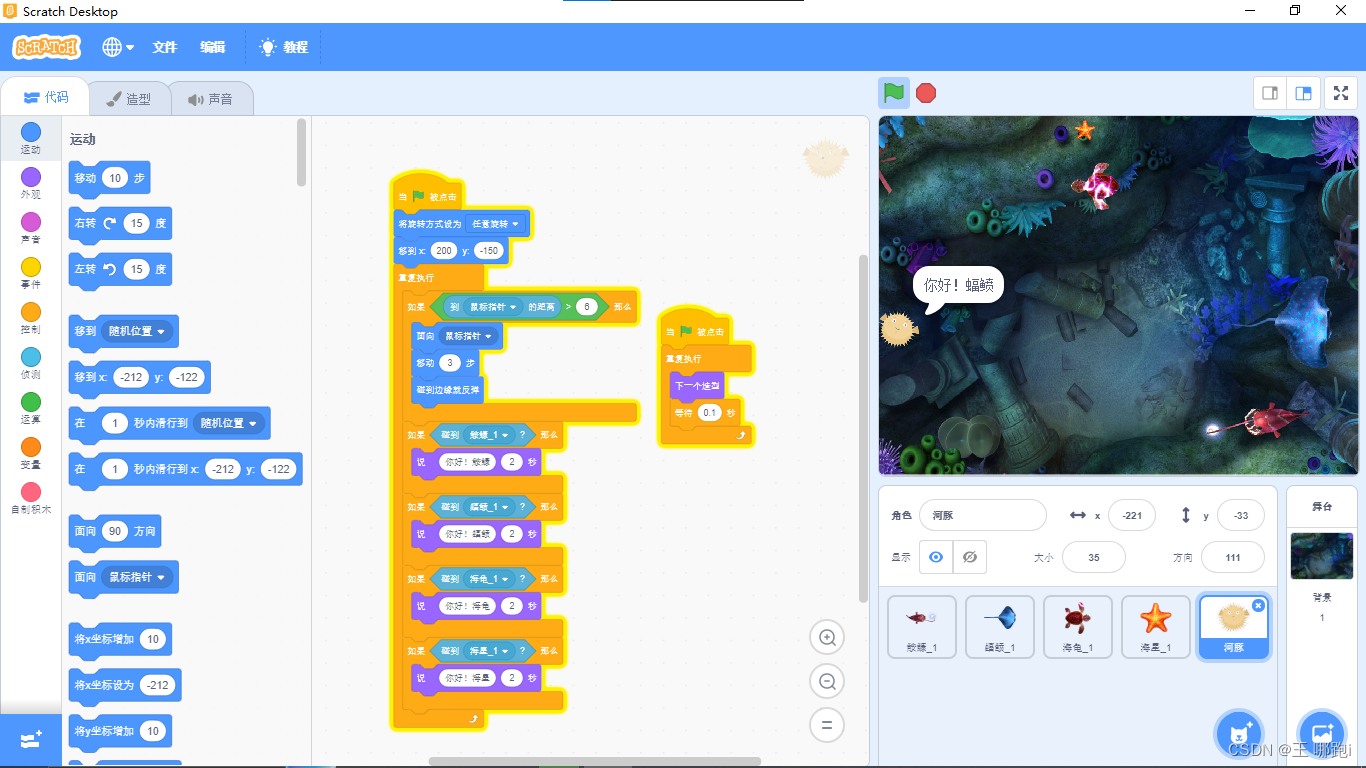The image size is (1366, 768).
Task: Click the 右转 15 度 palette block
Action: point(120,224)
